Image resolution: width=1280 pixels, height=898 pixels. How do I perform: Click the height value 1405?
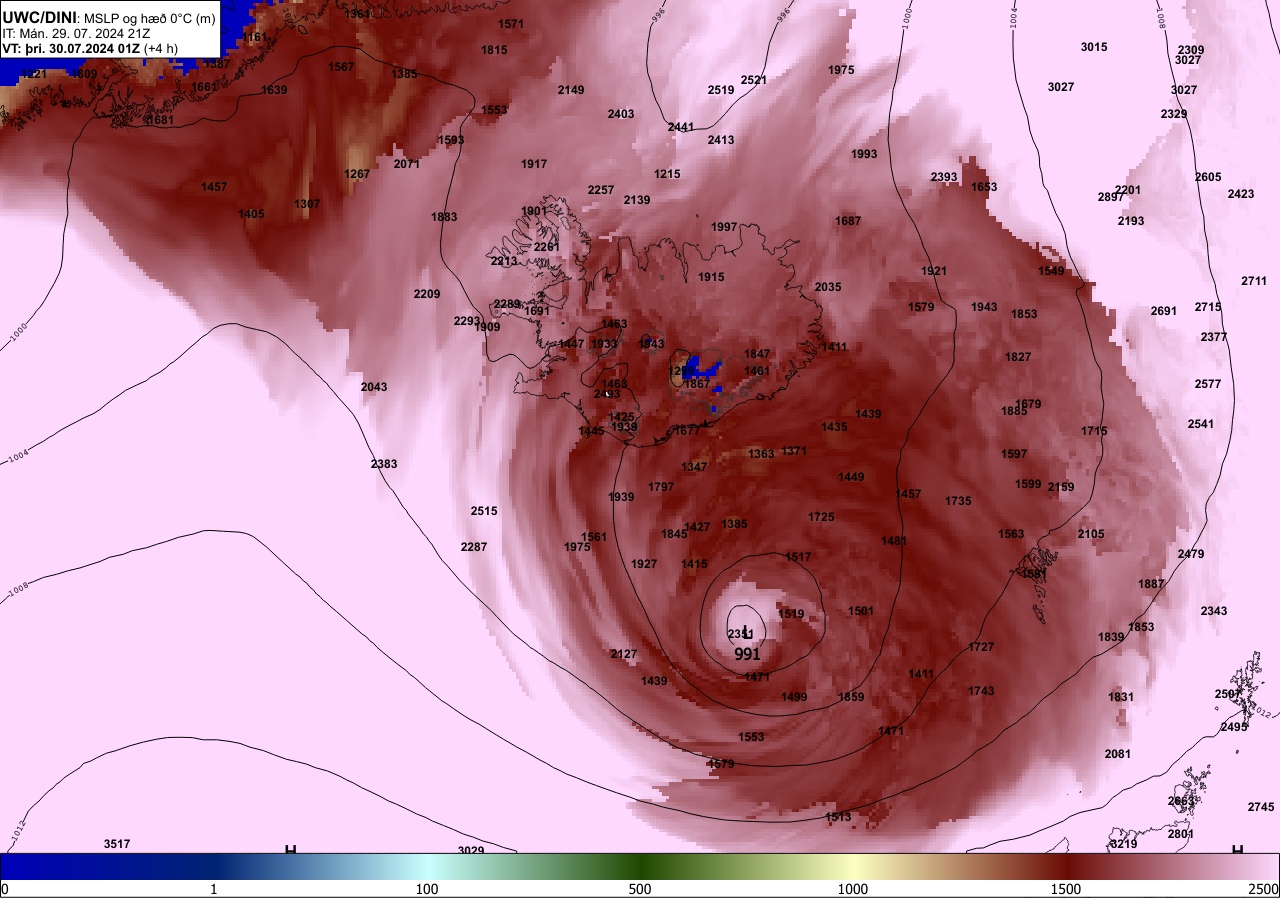[x=251, y=214]
